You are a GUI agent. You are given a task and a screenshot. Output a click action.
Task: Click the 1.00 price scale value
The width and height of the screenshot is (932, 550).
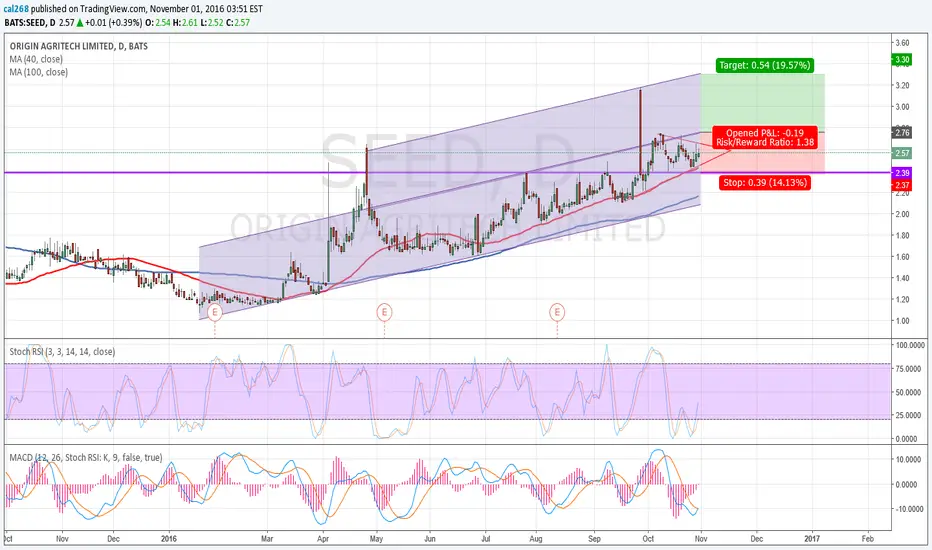[x=902, y=321]
